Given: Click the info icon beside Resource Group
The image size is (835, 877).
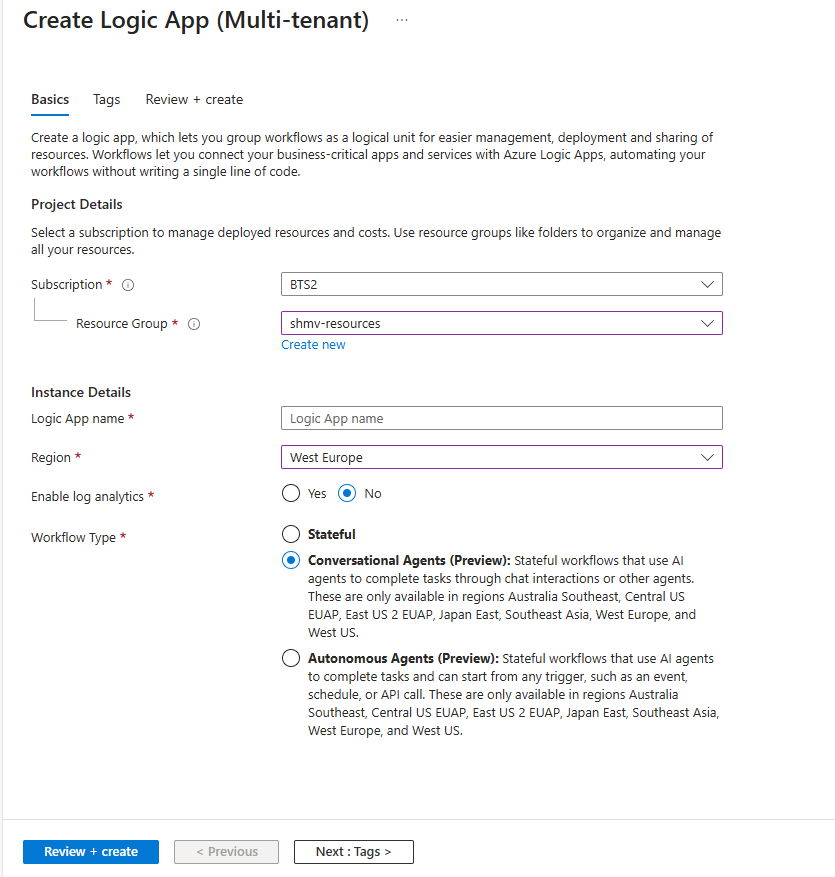Looking at the screenshot, I should (194, 323).
